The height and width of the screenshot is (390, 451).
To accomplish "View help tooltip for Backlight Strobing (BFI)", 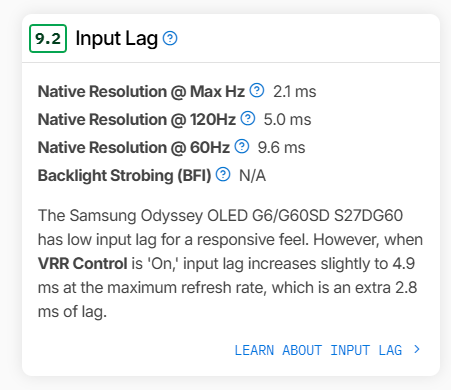I will tap(223, 174).
